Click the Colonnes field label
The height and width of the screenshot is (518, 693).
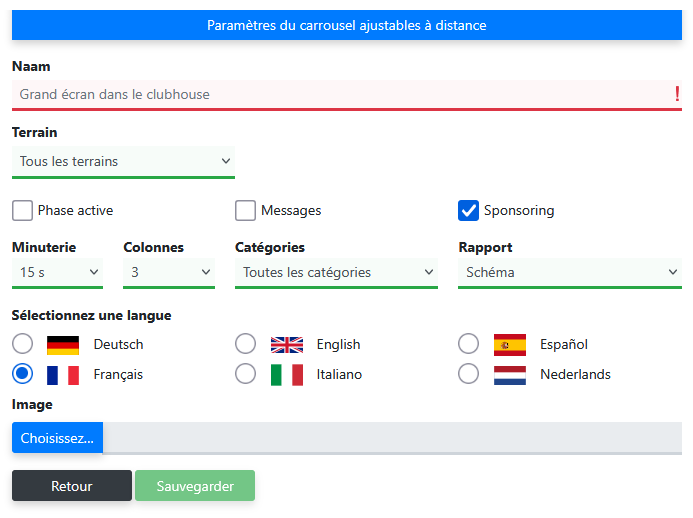tap(153, 248)
